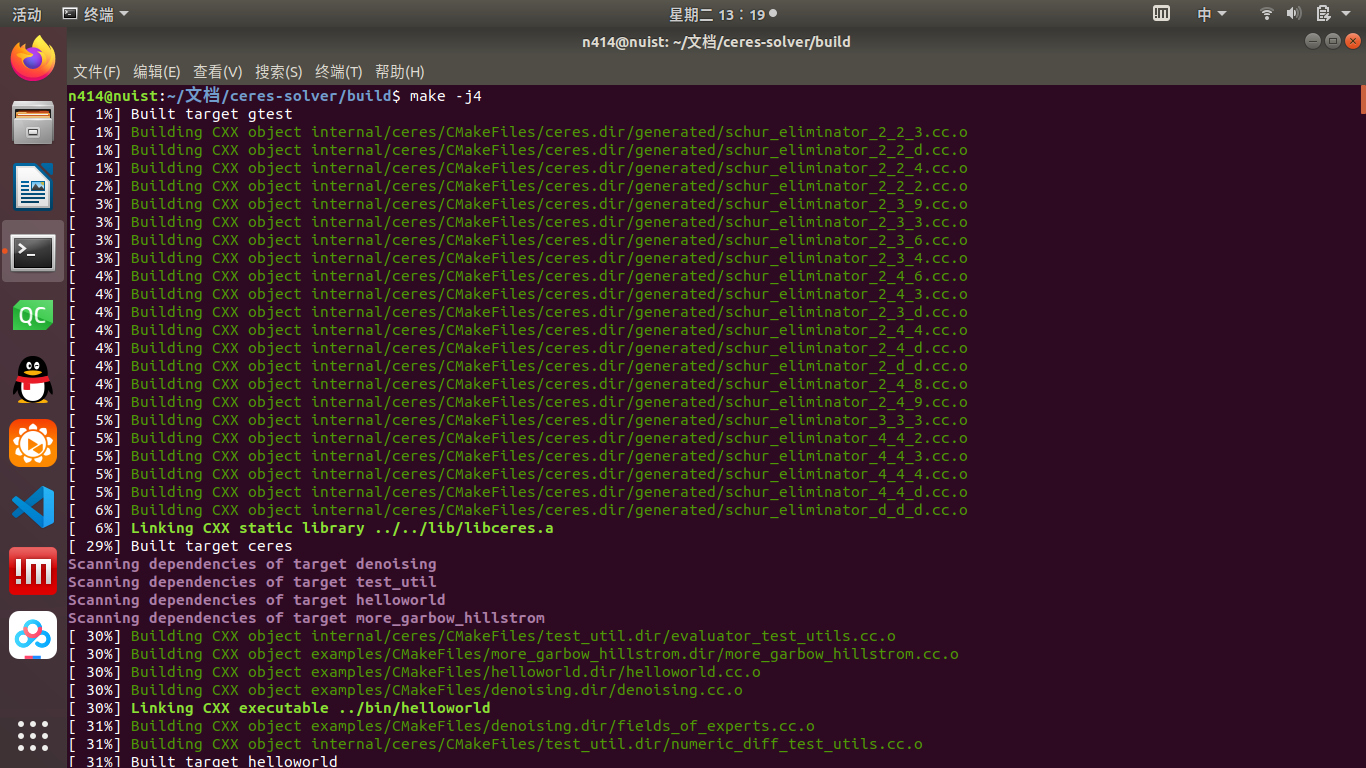Open the 中 input language dropdown
The image size is (1366, 768).
1211,14
